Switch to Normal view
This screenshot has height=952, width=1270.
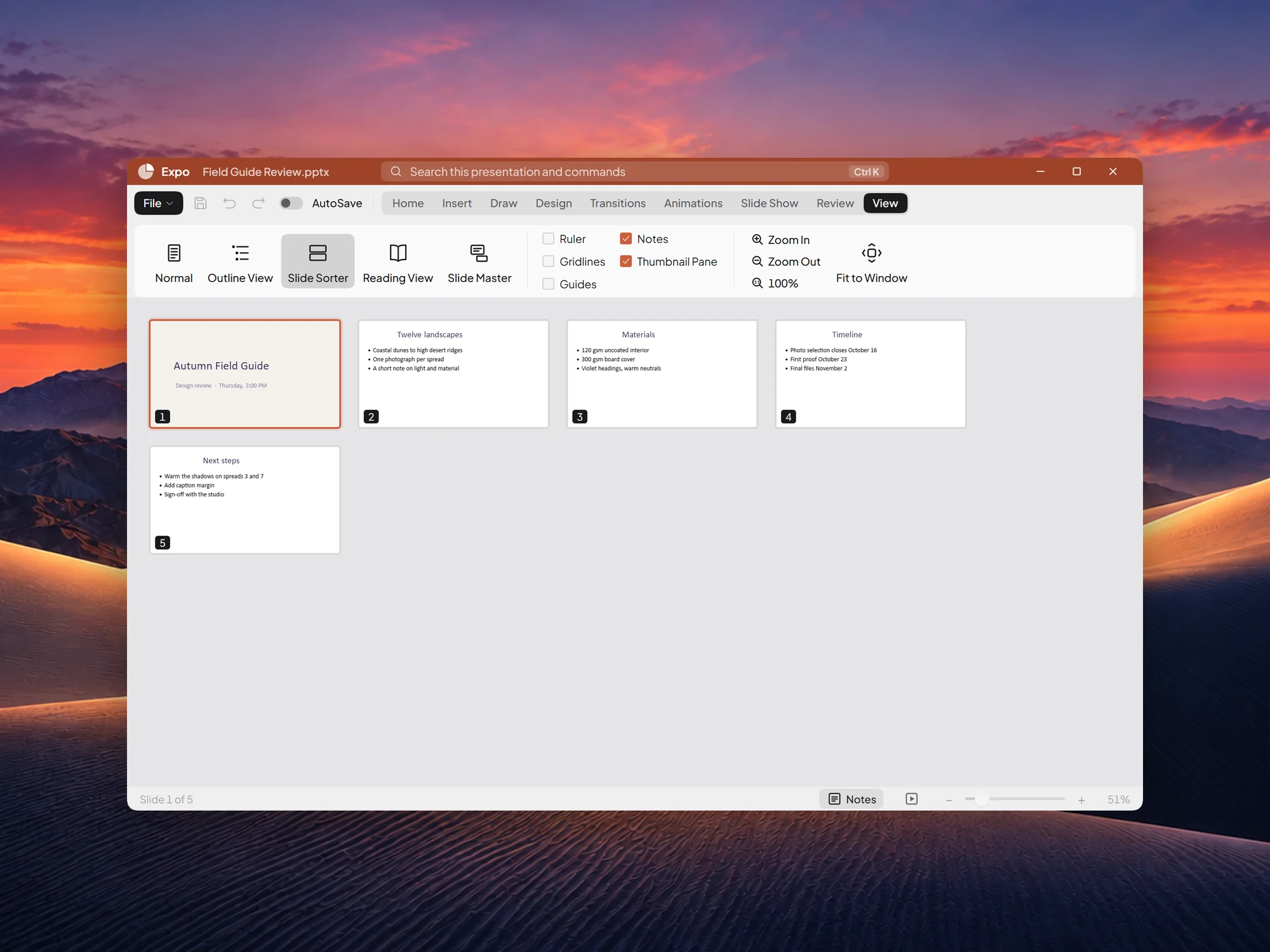tap(173, 261)
